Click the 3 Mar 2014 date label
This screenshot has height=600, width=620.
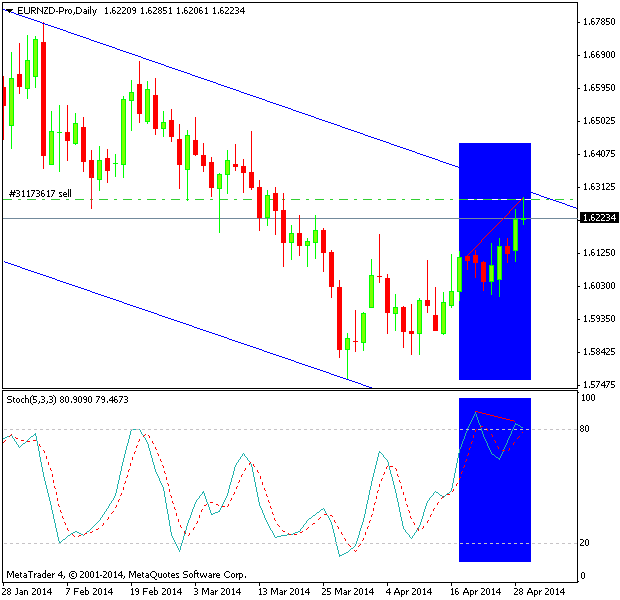[x=217, y=592]
